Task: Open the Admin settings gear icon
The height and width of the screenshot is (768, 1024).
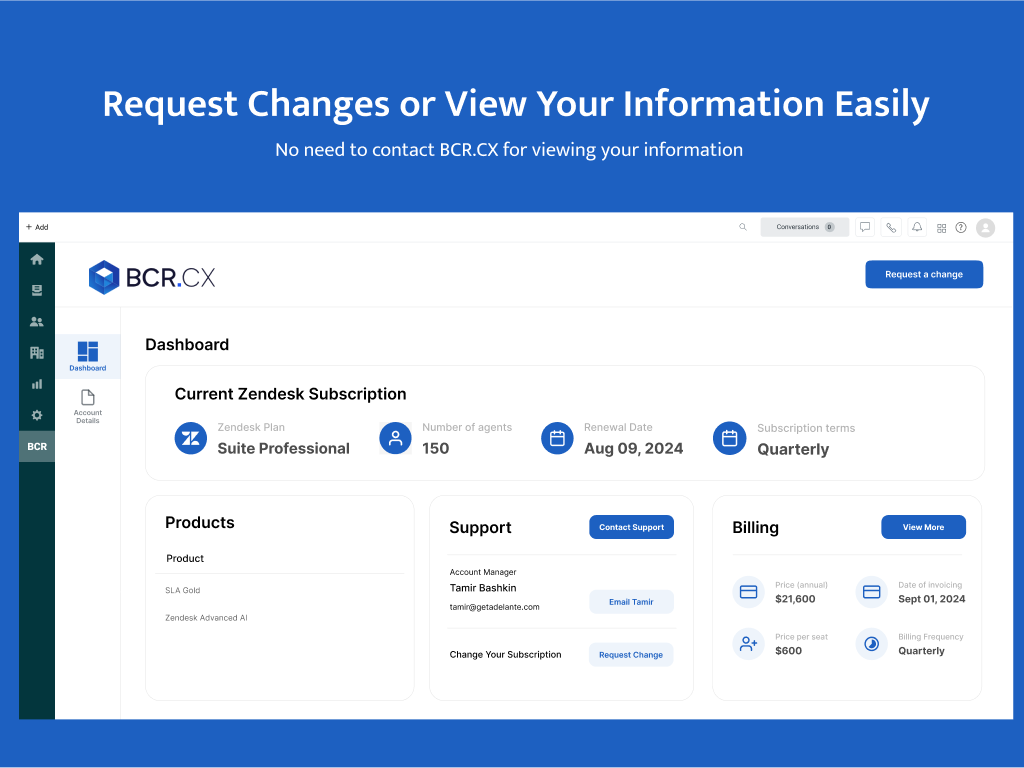Action: (37, 415)
